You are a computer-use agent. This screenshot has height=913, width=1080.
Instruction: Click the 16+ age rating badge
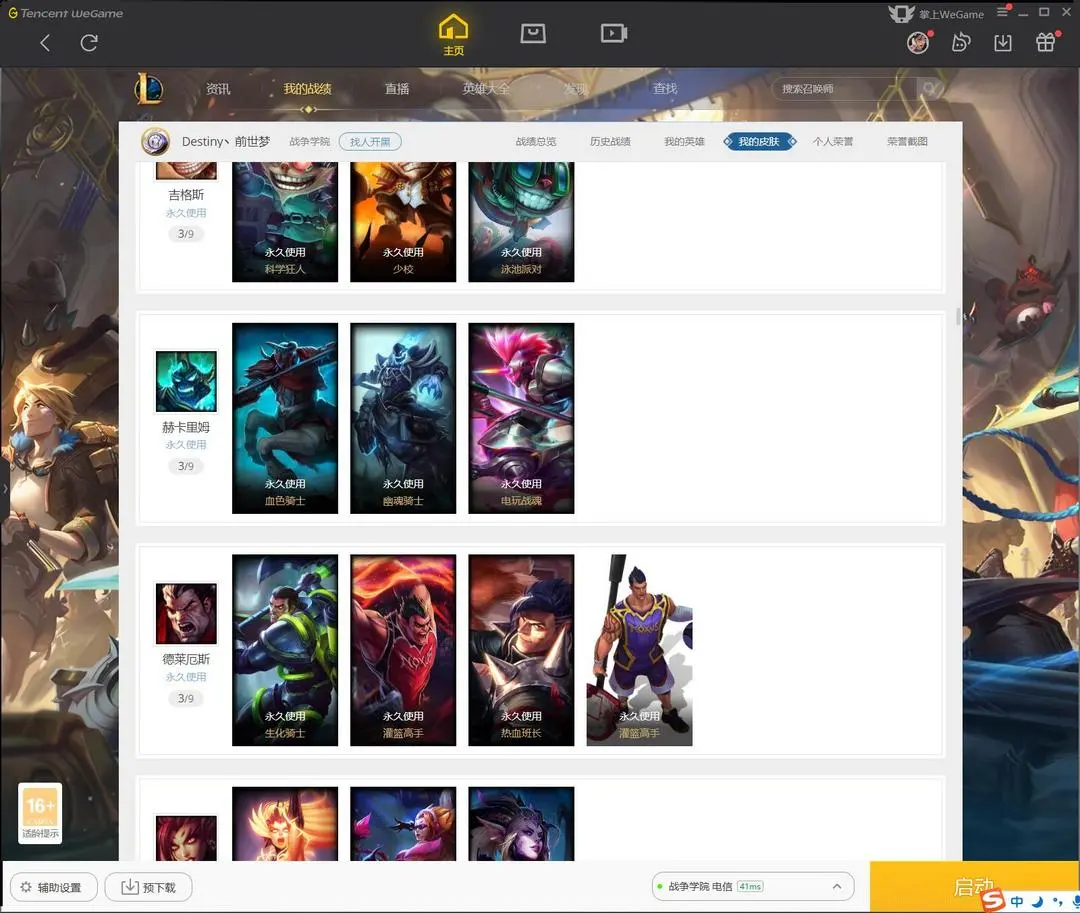pyautogui.click(x=40, y=812)
